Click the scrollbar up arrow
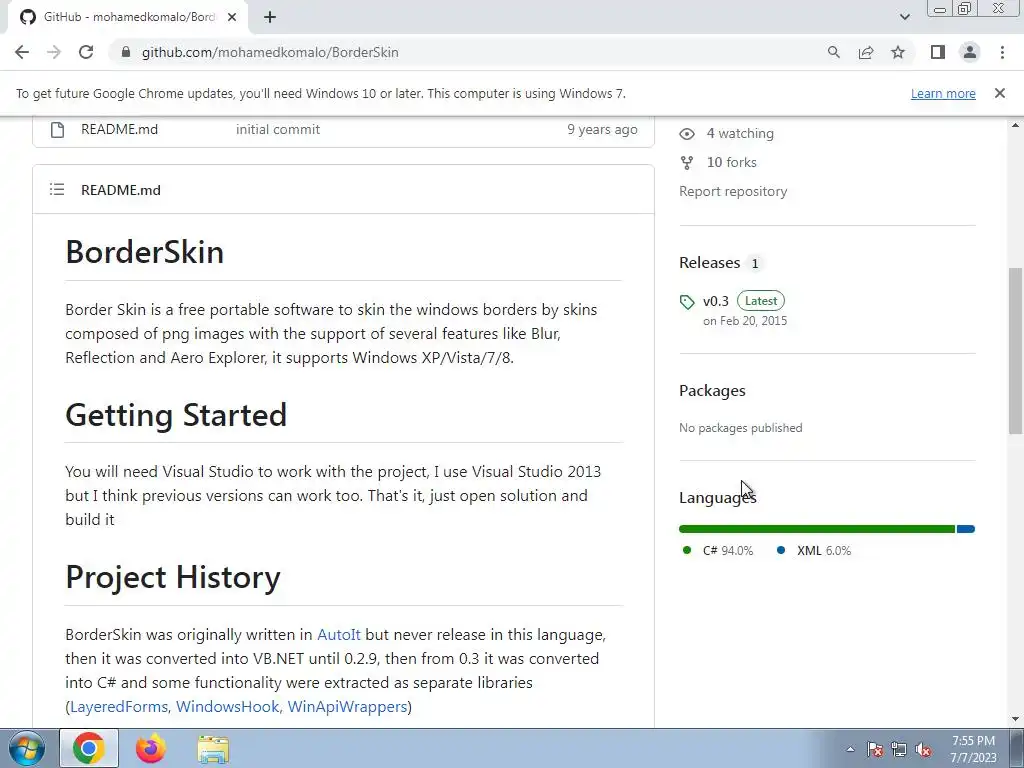 (x=1015, y=125)
